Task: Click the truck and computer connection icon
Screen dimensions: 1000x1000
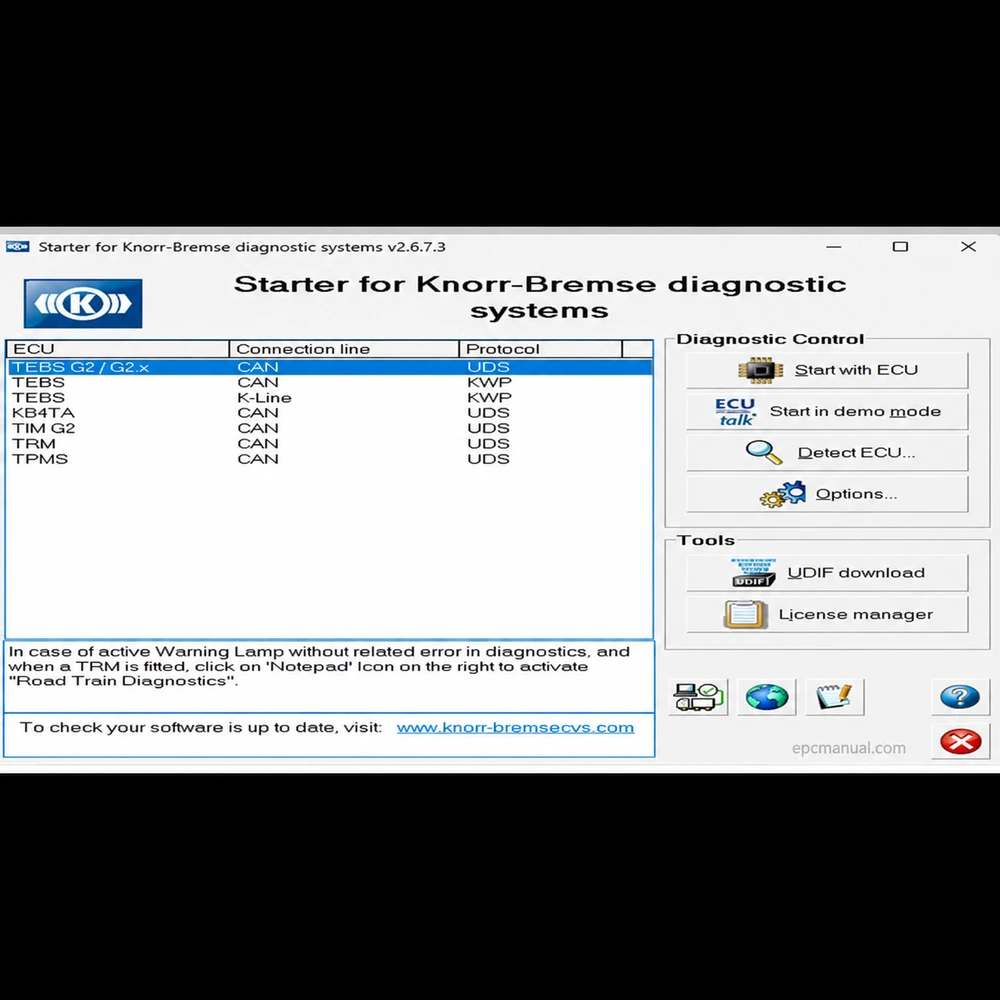Action: (x=698, y=696)
